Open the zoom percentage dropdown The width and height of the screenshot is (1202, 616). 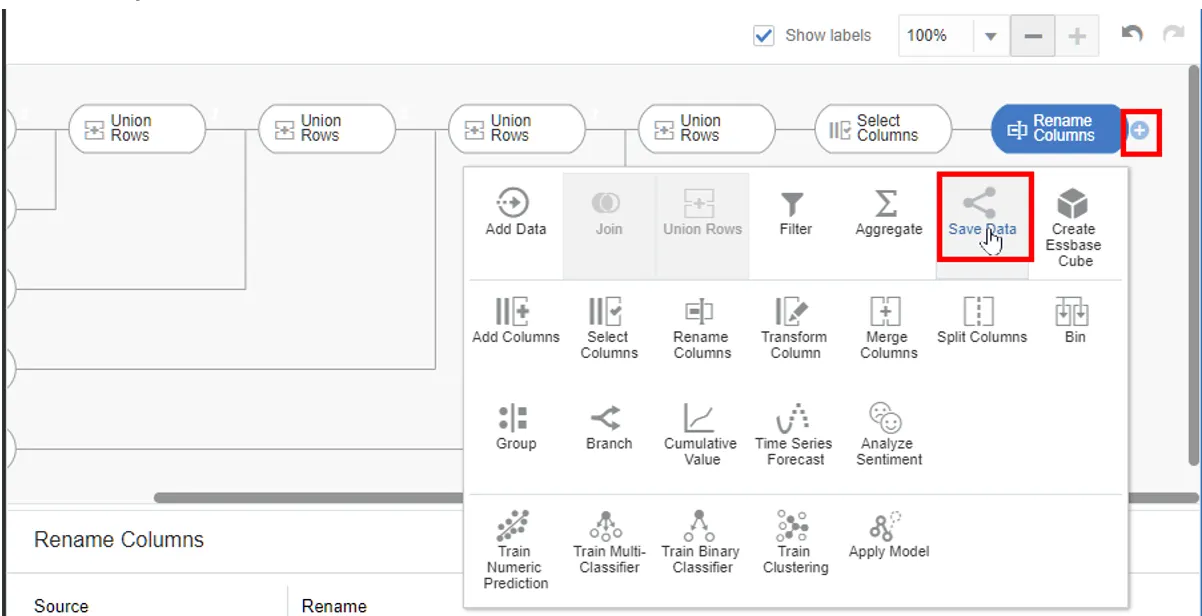click(990, 36)
